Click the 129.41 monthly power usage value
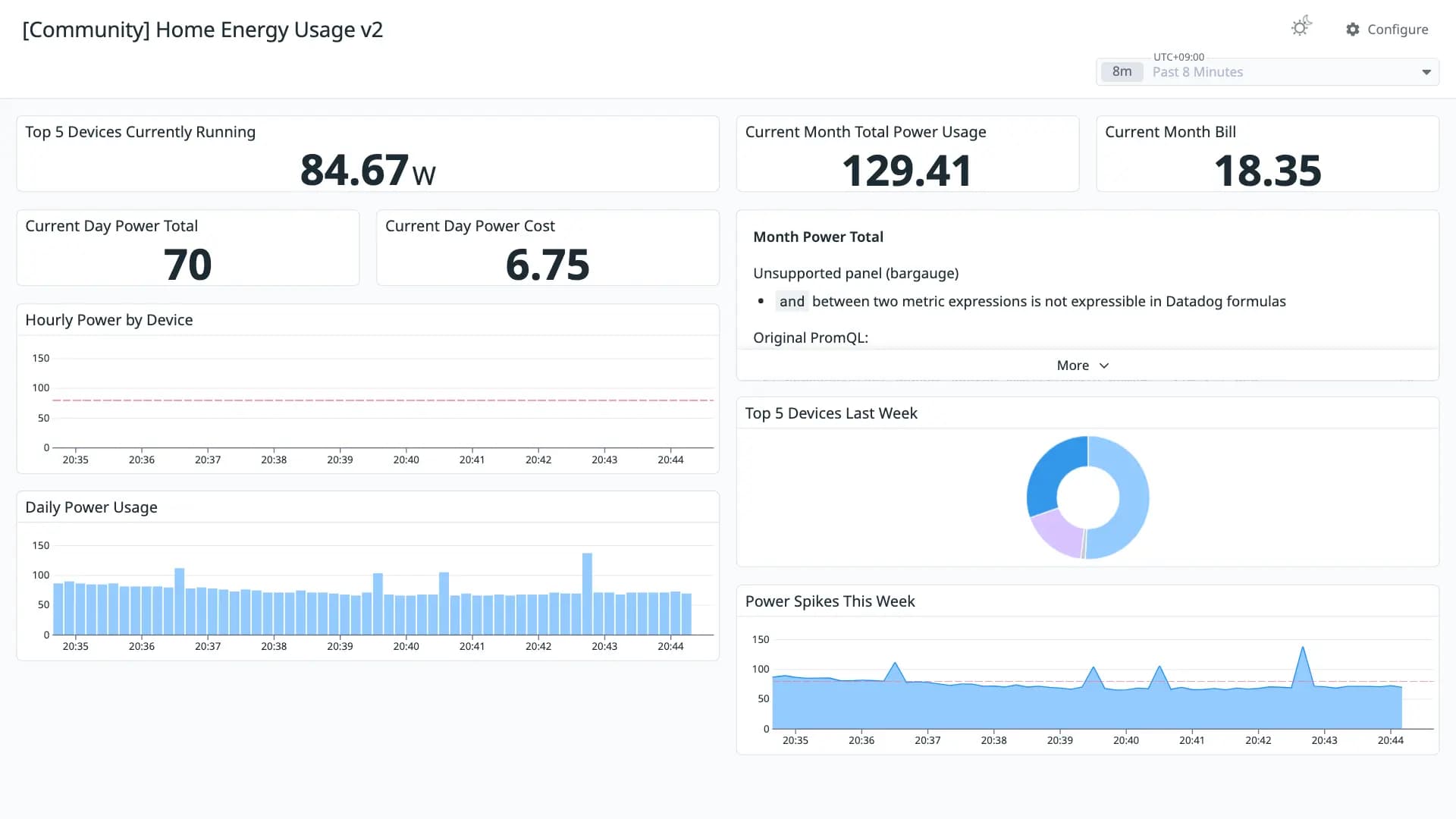The height and width of the screenshot is (819, 1456). [x=907, y=171]
